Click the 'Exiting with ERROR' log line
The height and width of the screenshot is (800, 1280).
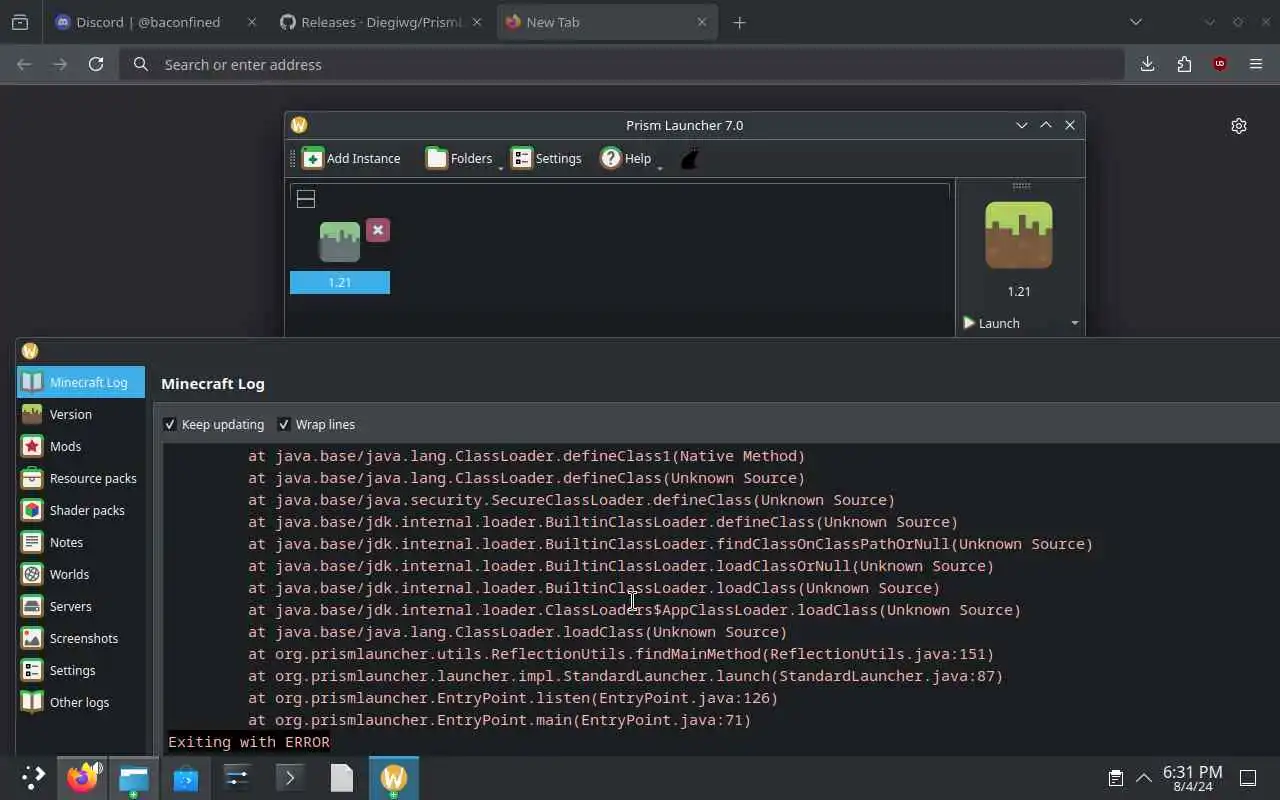click(x=249, y=742)
